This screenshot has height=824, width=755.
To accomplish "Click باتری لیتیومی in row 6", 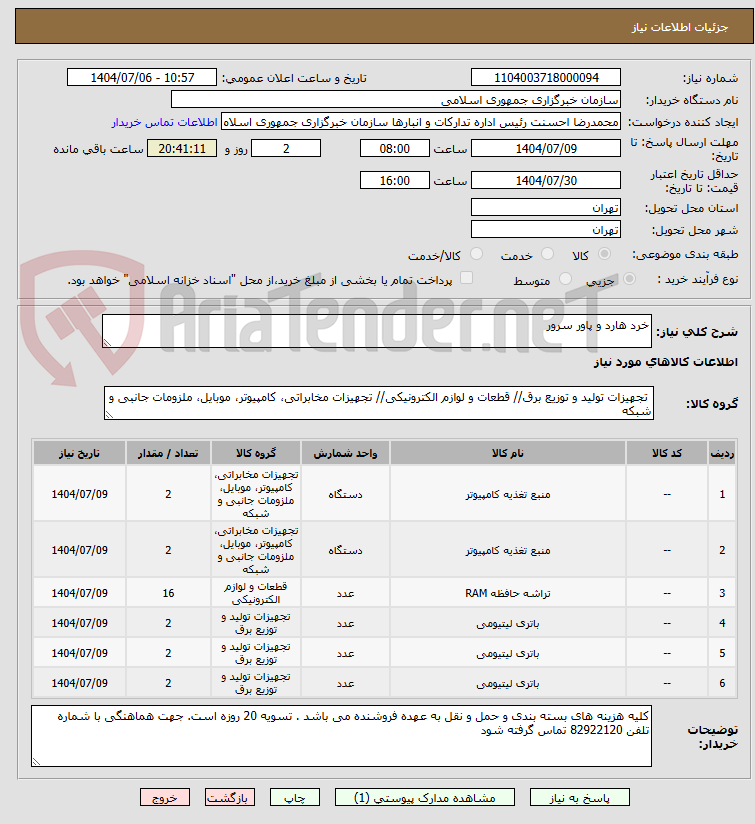I will (508, 683).
